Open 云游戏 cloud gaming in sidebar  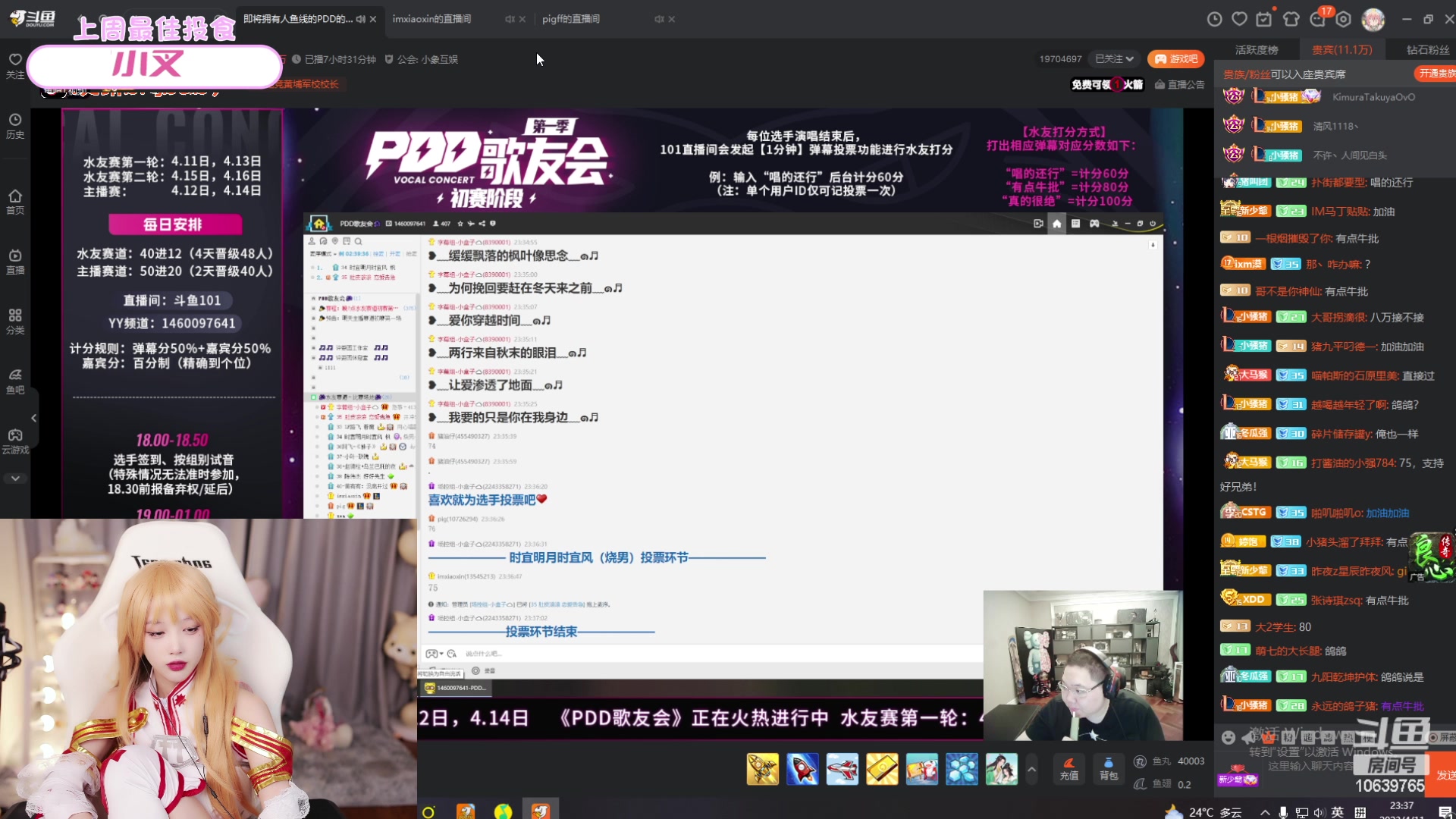coord(15,441)
